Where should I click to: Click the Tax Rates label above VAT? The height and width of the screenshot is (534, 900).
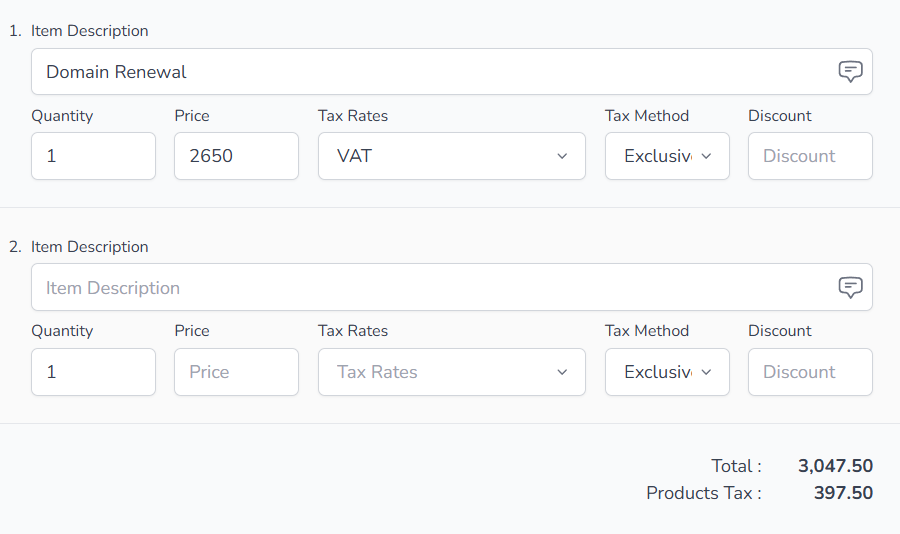tap(353, 116)
